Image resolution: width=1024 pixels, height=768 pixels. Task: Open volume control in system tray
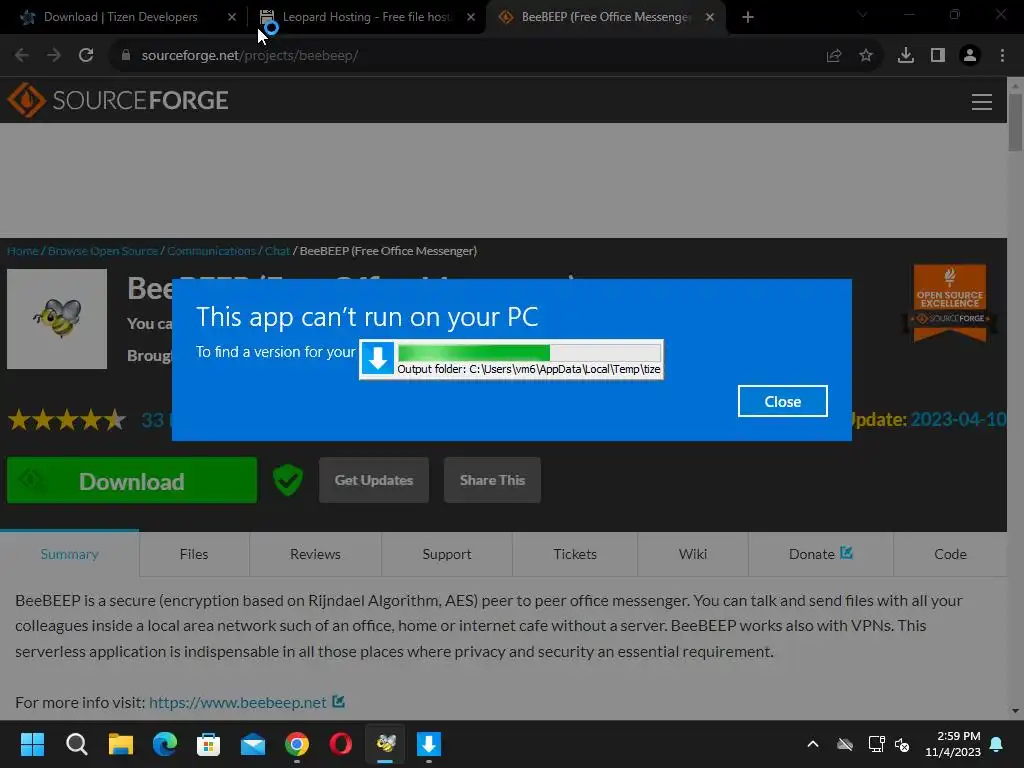902,744
